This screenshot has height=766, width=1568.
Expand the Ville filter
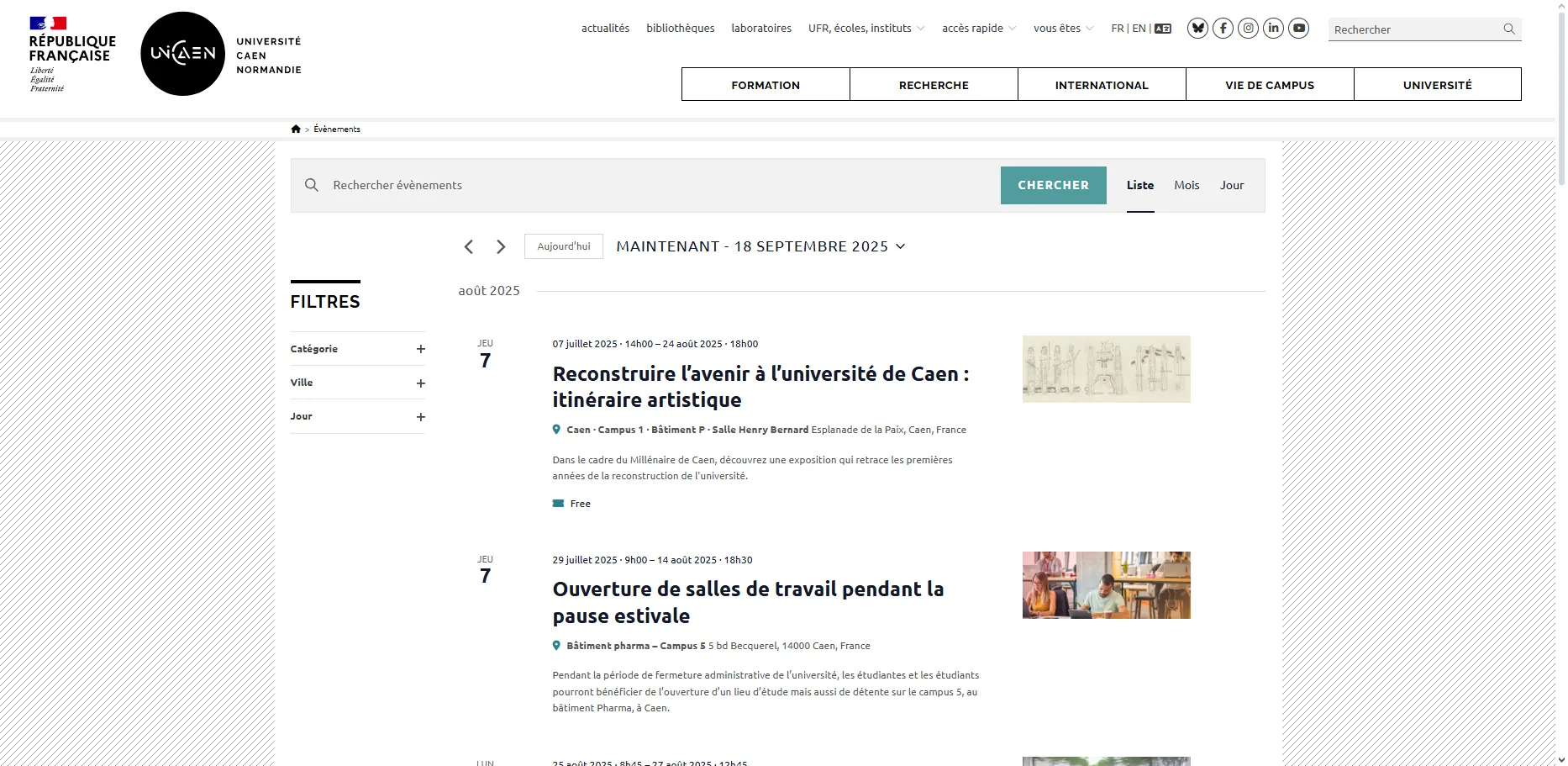(421, 383)
